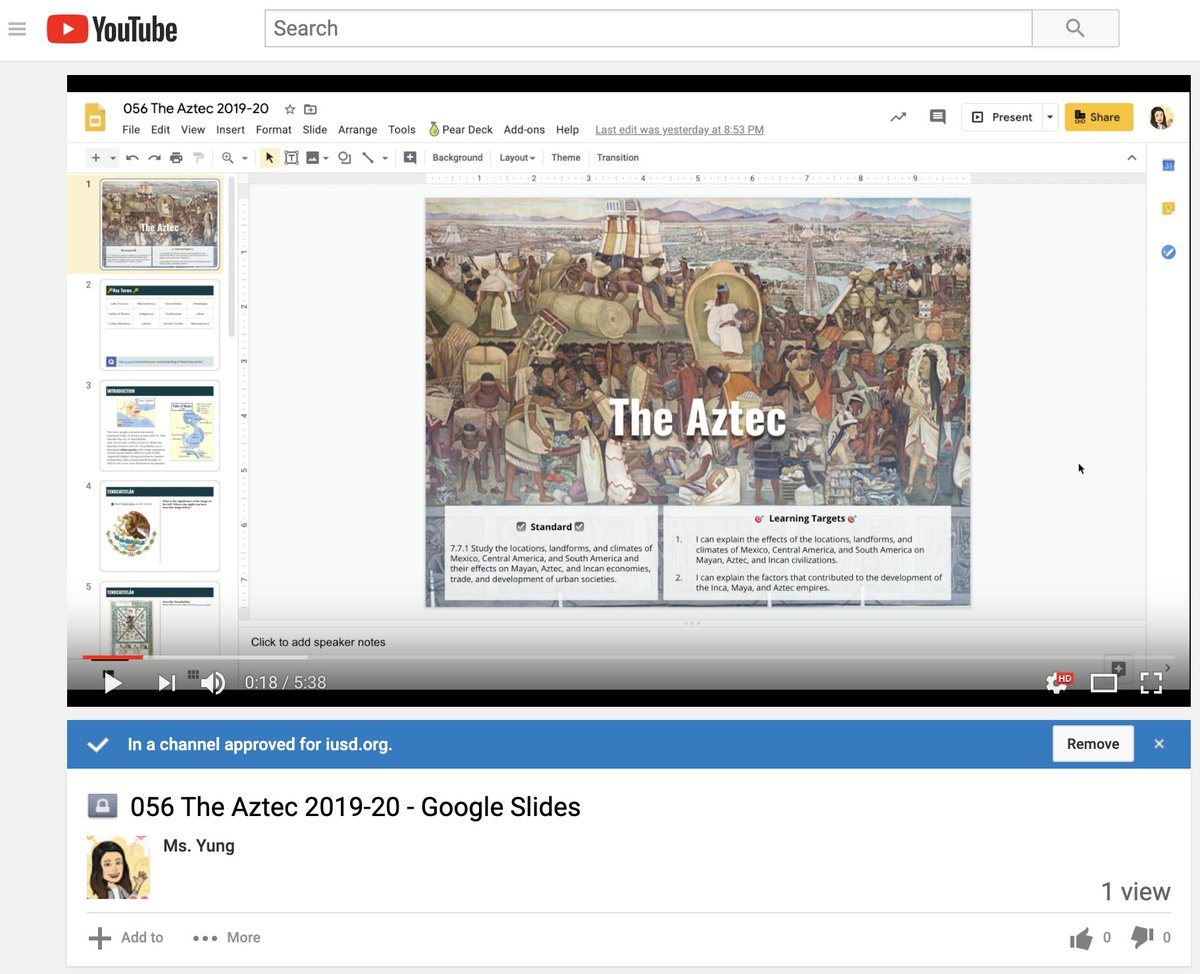This screenshot has height=974, width=1200.
Task: Open the Google Tasks side panel icon
Action: [1168, 252]
